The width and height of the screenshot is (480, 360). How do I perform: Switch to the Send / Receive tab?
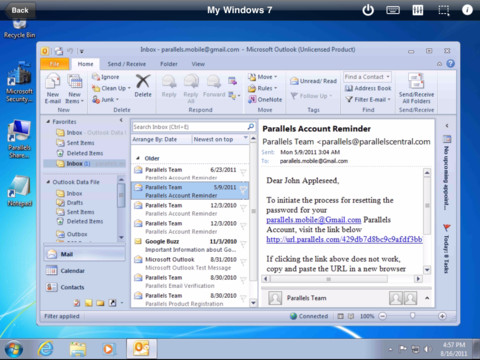click(127, 64)
